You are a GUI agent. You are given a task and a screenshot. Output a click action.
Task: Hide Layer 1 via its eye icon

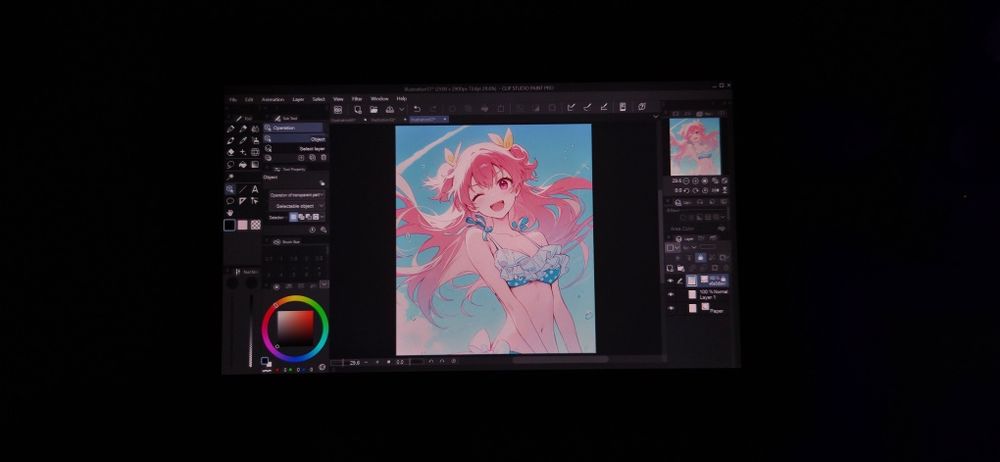point(670,295)
